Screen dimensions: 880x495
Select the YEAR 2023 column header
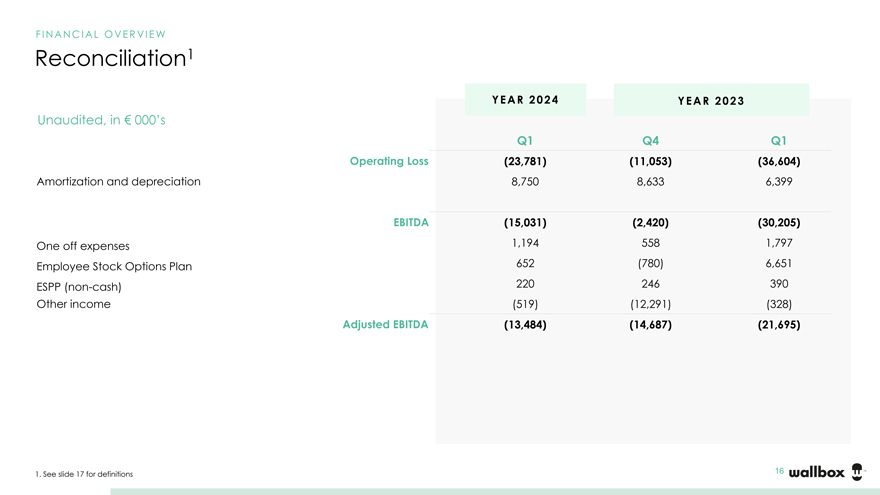point(711,100)
